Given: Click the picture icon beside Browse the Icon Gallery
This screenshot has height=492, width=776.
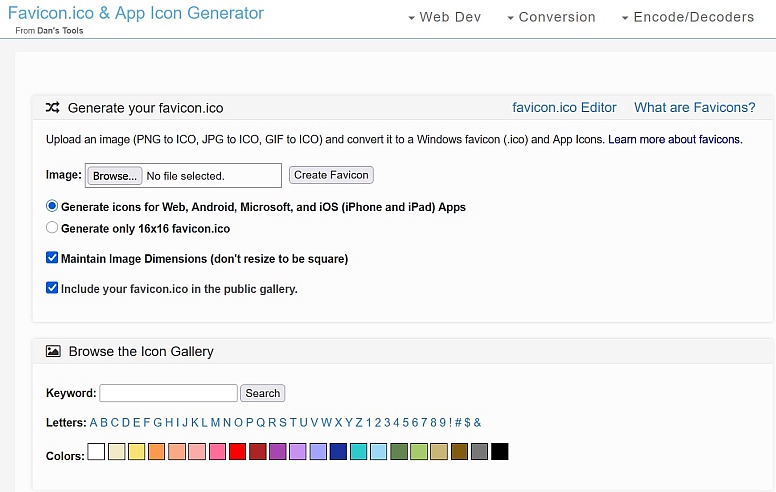Looking at the screenshot, I should pyautogui.click(x=53, y=351).
